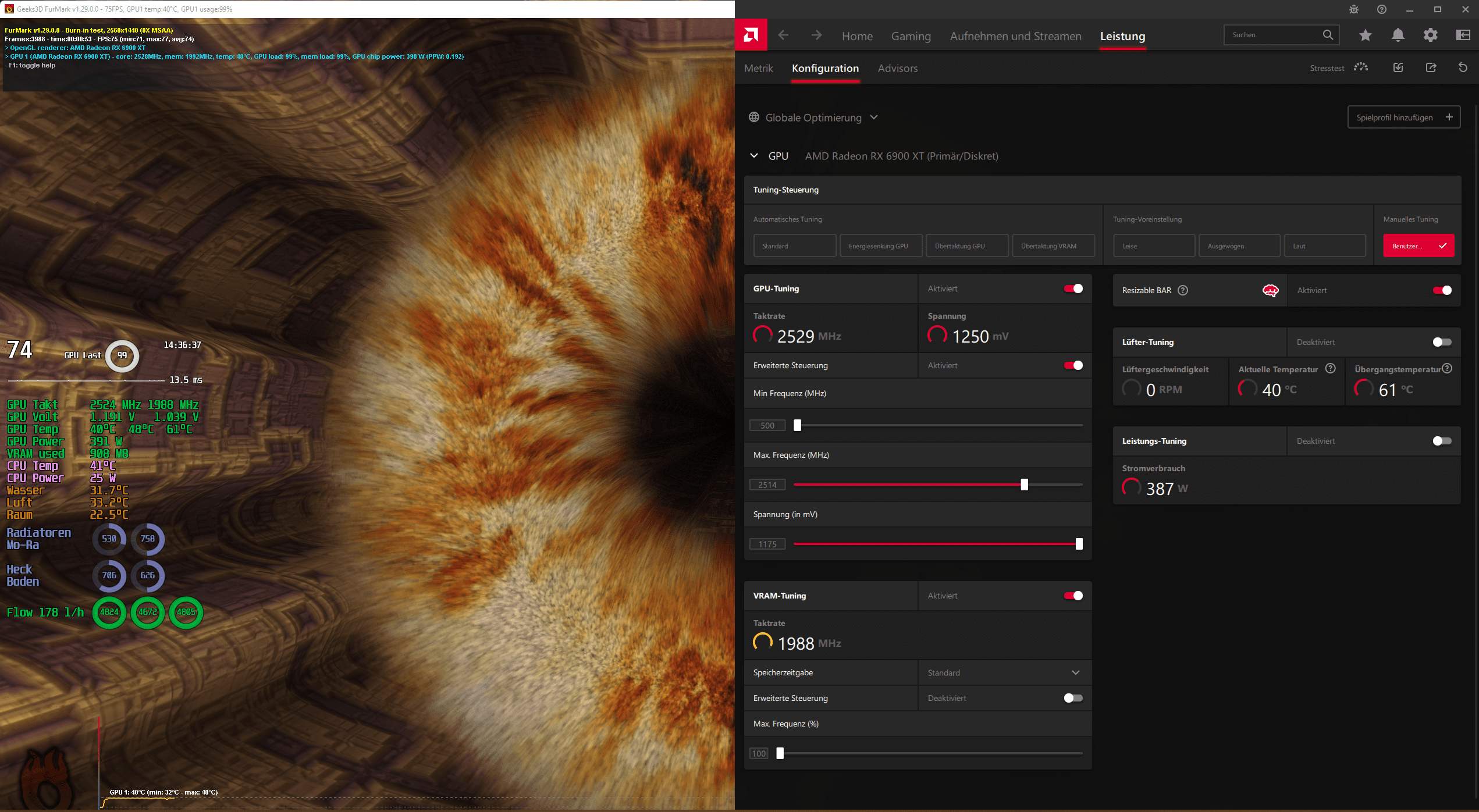Click the globe icon beside Globale Optimierung
The width and height of the screenshot is (1479, 812).
(x=754, y=117)
